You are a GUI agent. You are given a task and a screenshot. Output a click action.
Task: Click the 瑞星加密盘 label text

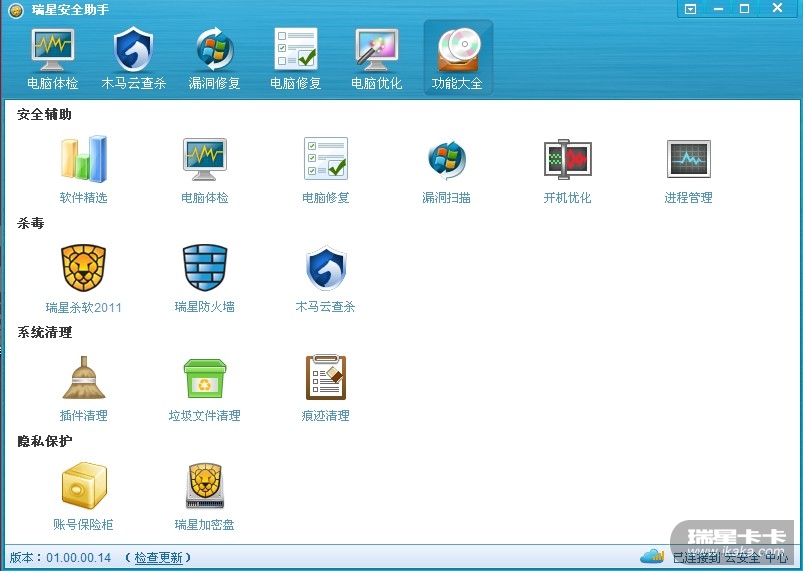pyautogui.click(x=205, y=524)
